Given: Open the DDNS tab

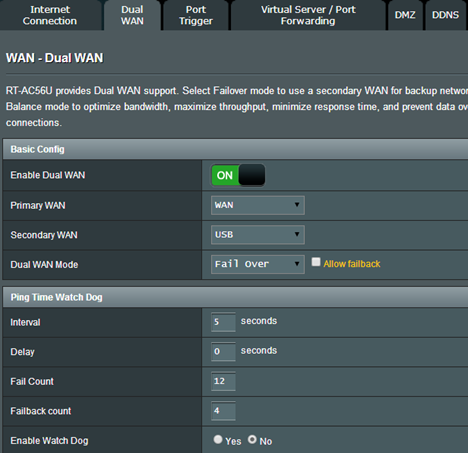Looking at the screenshot, I should tap(445, 15).
